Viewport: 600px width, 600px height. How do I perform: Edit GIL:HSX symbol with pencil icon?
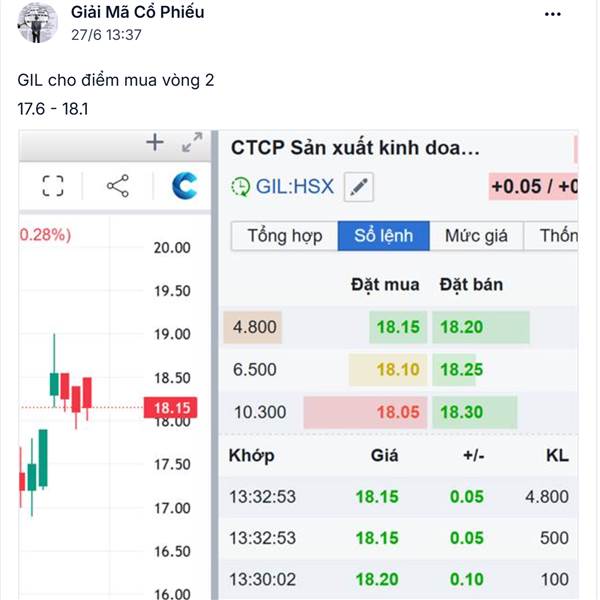pyautogui.click(x=359, y=187)
